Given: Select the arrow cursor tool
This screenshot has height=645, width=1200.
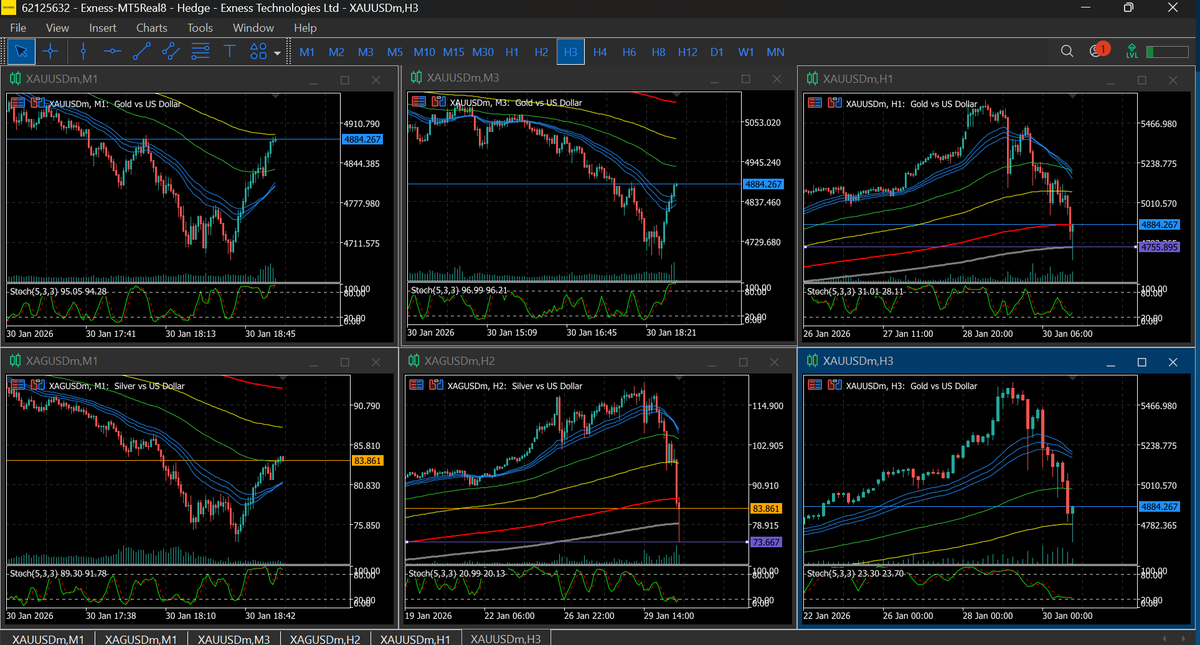Looking at the screenshot, I should click(22, 51).
